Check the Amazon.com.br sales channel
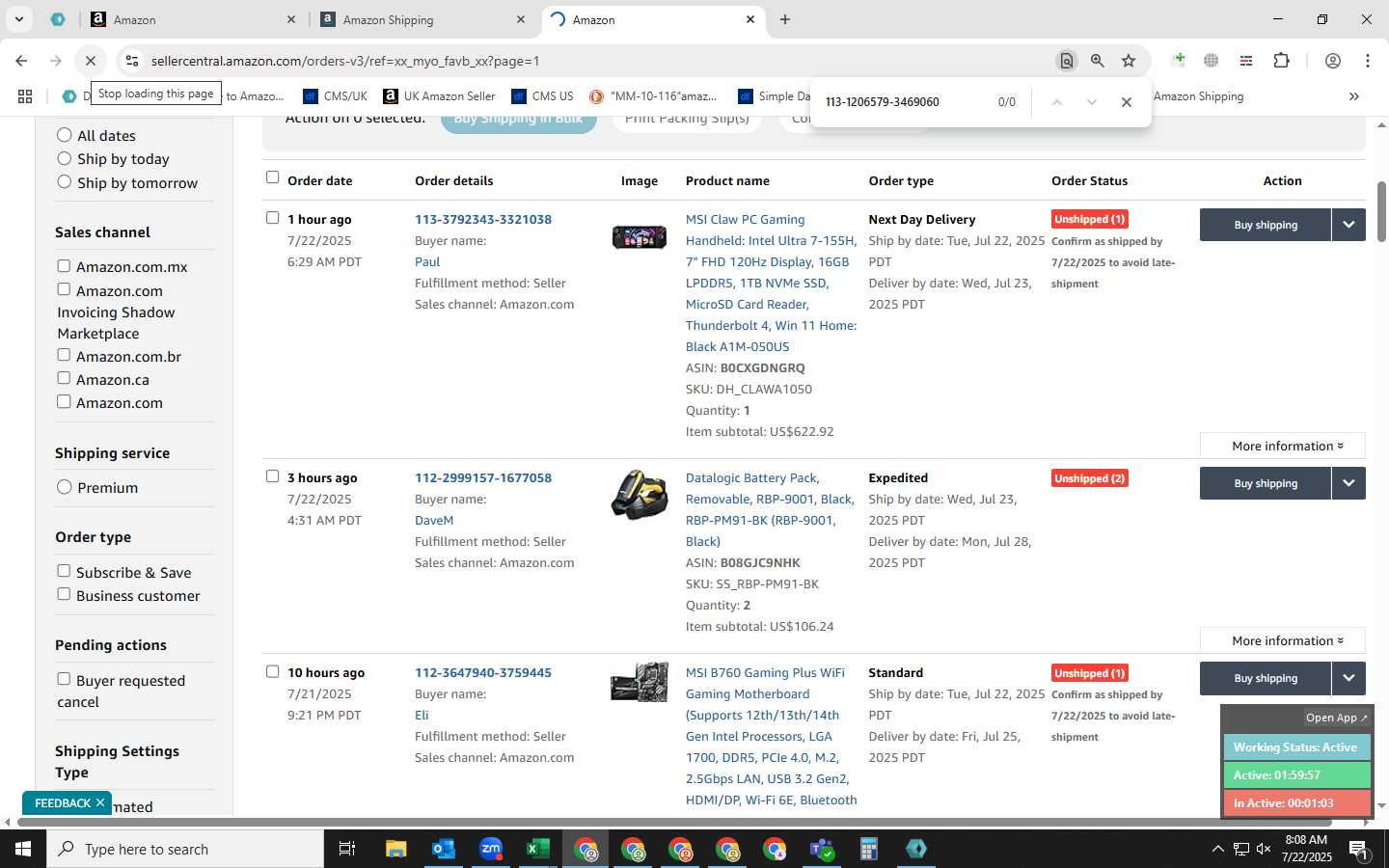1389x868 pixels. [x=64, y=355]
